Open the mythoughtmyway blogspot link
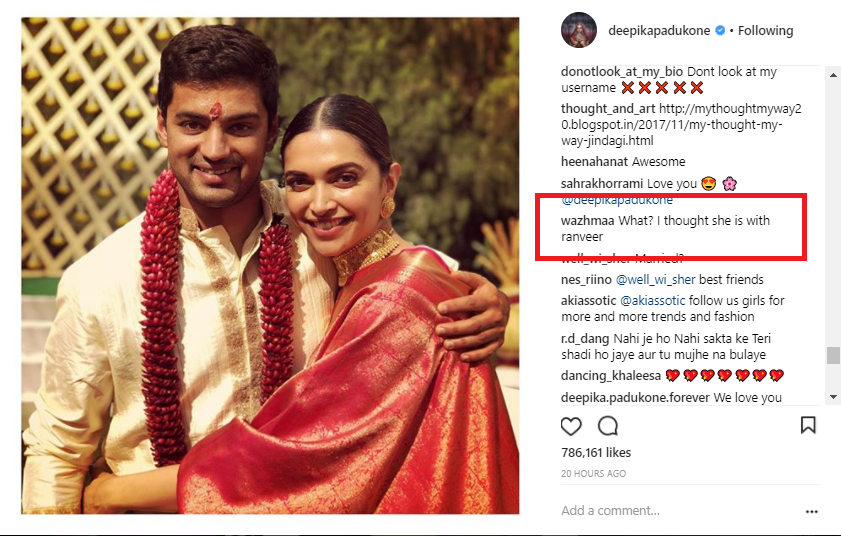Image resolution: width=841 pixels, height=536 pixels. pos(671,124)
